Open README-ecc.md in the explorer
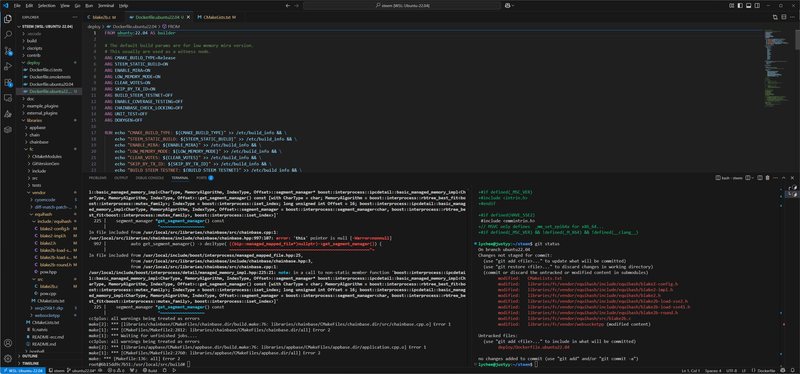800x374 pixels. (x=48, y=337)
